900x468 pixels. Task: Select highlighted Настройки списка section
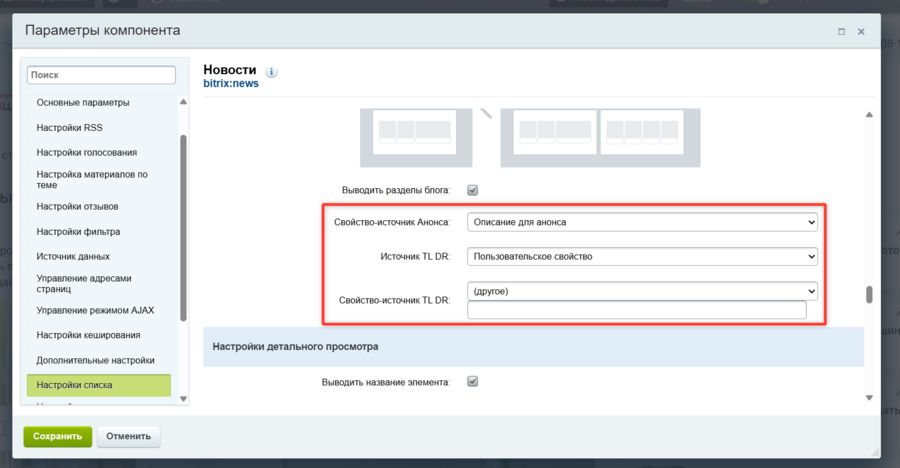99,385
